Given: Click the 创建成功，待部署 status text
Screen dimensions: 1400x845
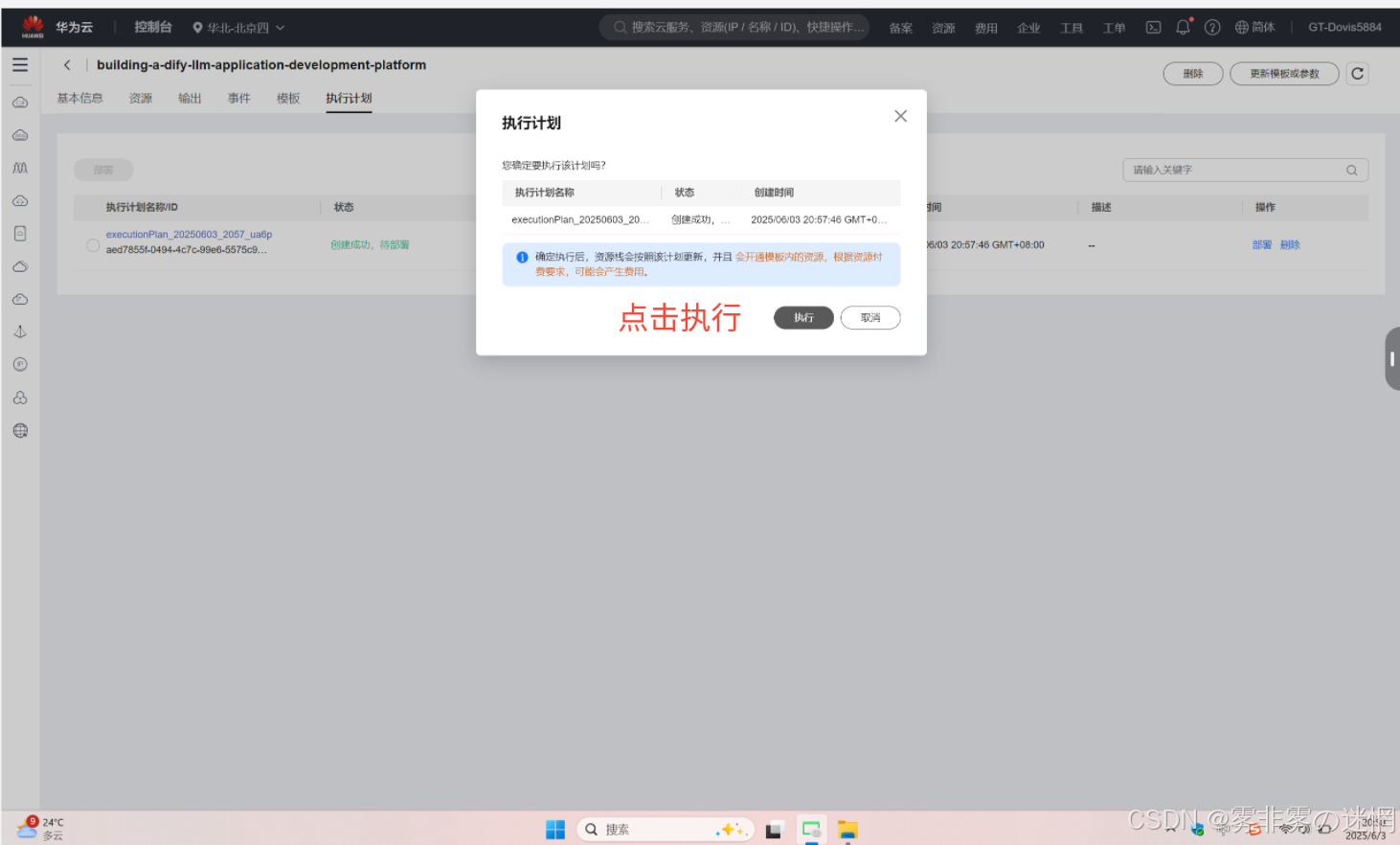Looking at the screenshot, I should (370, 245).
